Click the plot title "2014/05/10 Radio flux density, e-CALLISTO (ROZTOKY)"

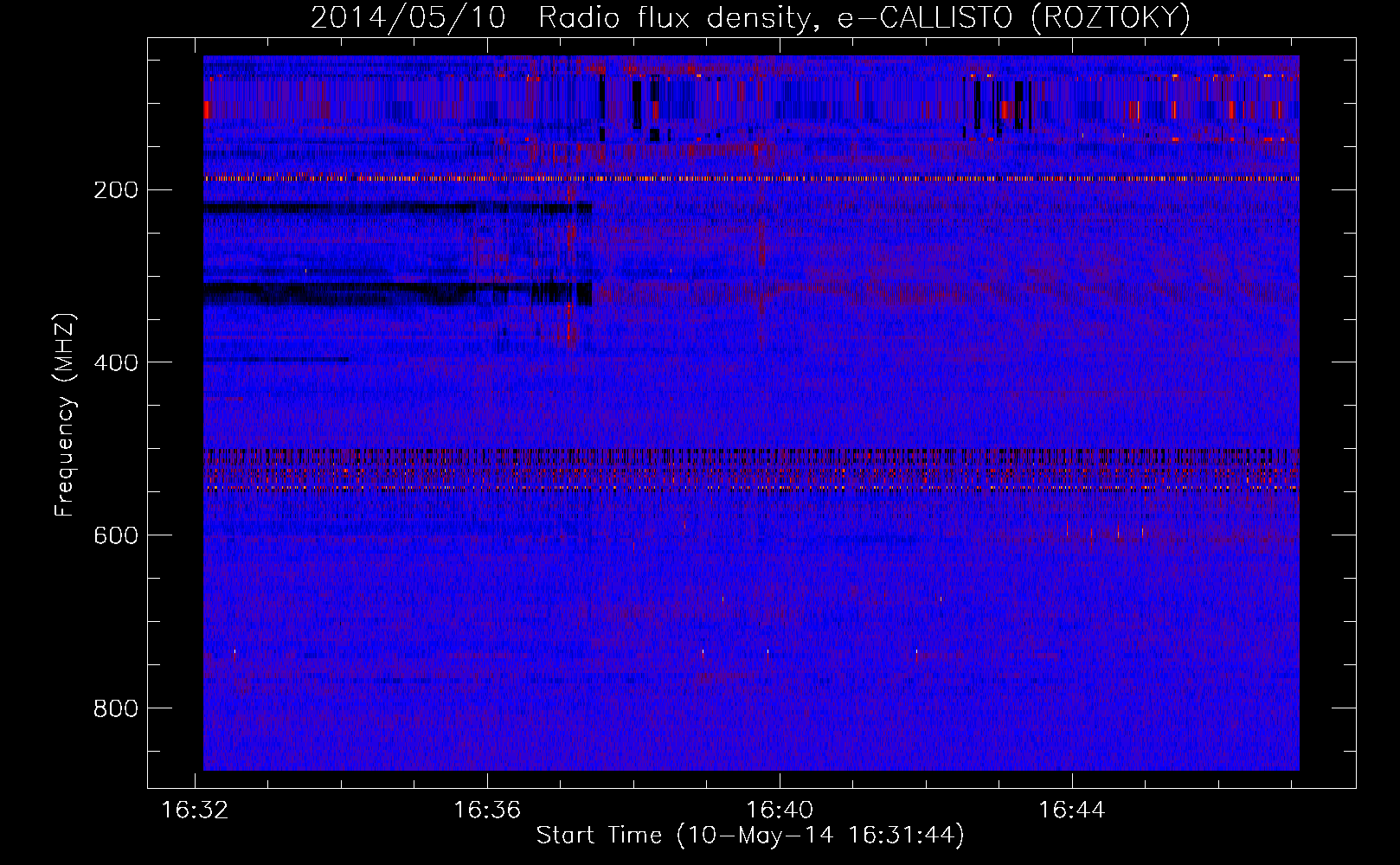[750, 17]
